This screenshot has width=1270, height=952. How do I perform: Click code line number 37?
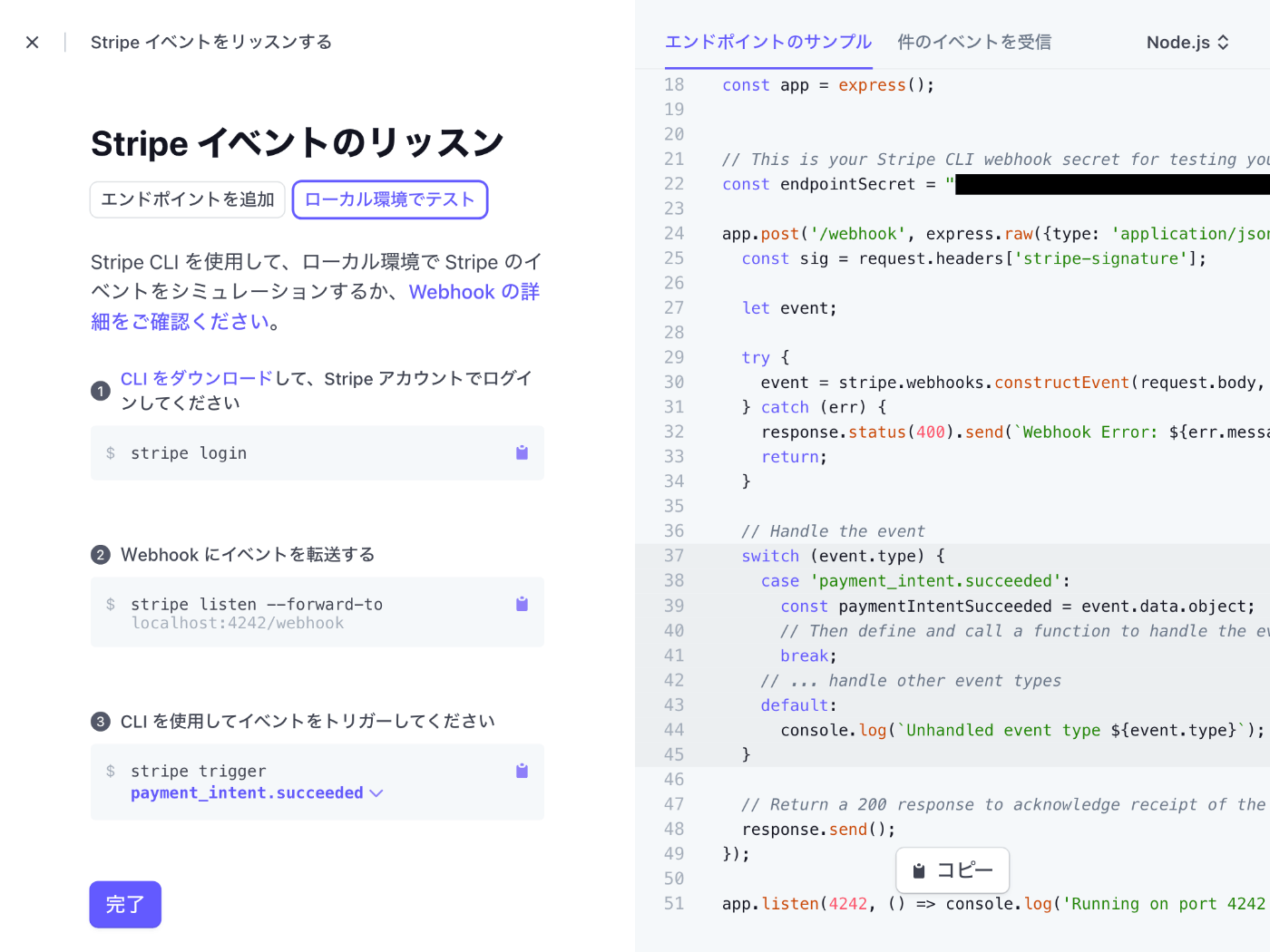(674, 556)
